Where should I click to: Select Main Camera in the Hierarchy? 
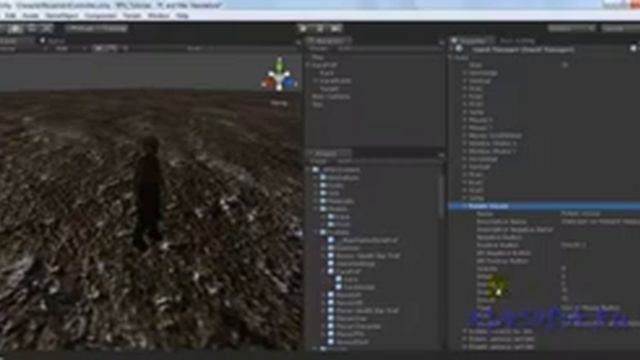click(x=331, y=97)
